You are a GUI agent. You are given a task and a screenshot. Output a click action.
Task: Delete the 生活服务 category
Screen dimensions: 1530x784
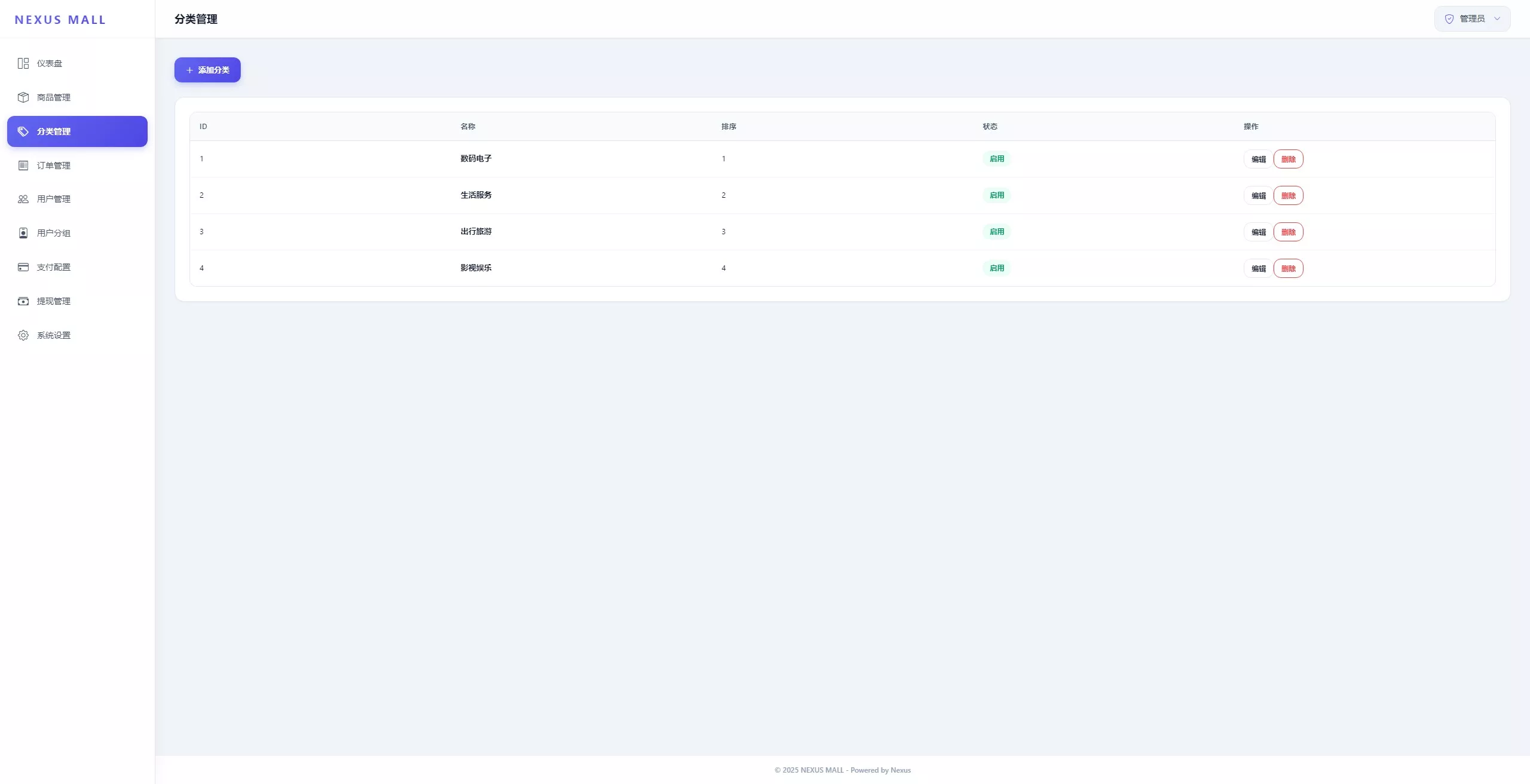[1288, 195]
